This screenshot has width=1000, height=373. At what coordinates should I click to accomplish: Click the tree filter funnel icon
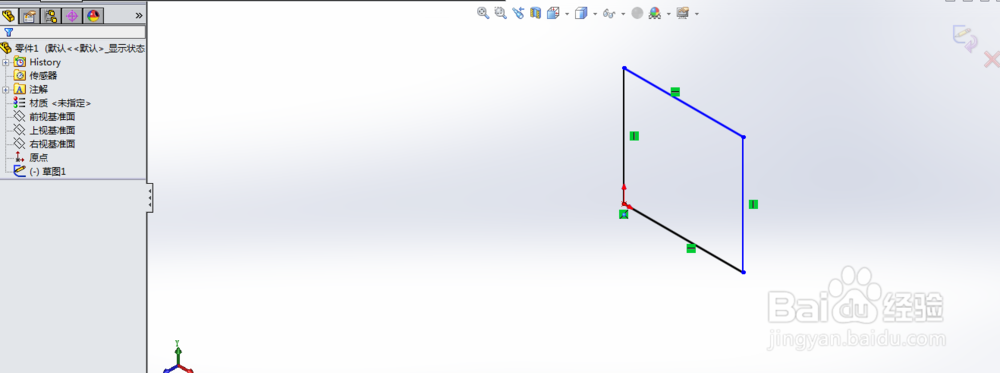[x=8, y=32]
